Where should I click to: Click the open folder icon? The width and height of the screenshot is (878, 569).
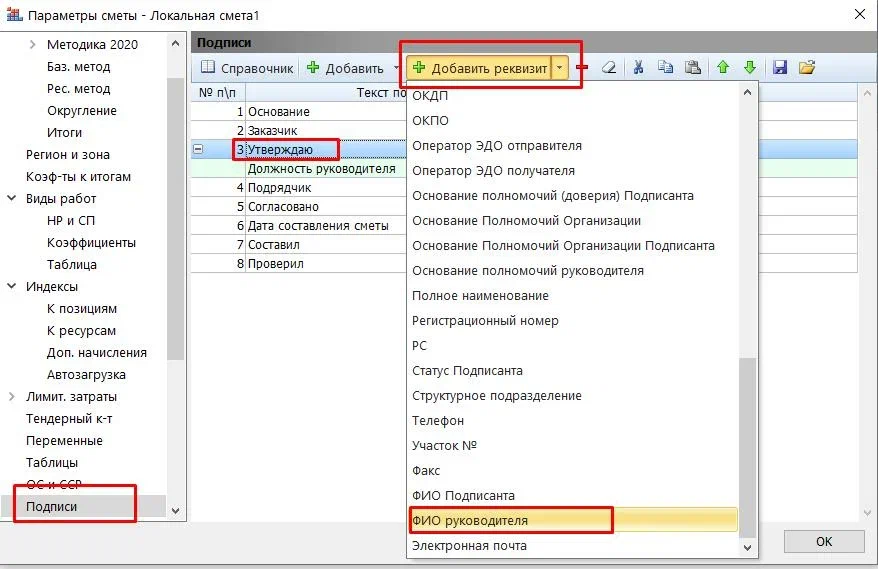pos(807,68)
